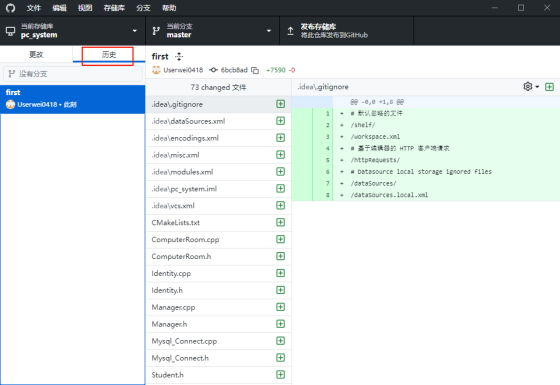
Task: Select the .idea\.gitignore file row
Action: pyautogui.click(x=218, y=104)
